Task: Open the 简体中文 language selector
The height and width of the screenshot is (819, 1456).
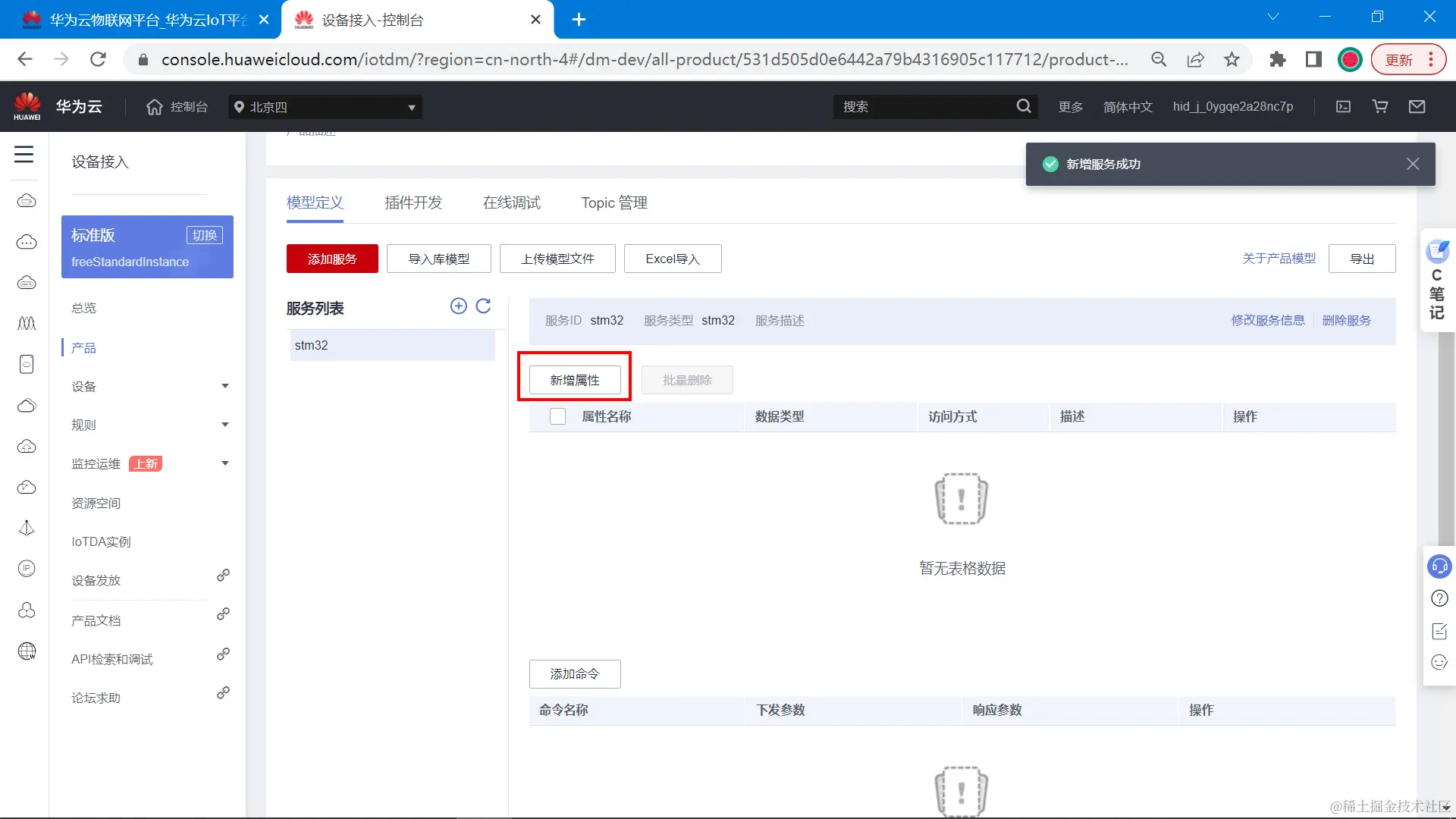Action: 1128,107
